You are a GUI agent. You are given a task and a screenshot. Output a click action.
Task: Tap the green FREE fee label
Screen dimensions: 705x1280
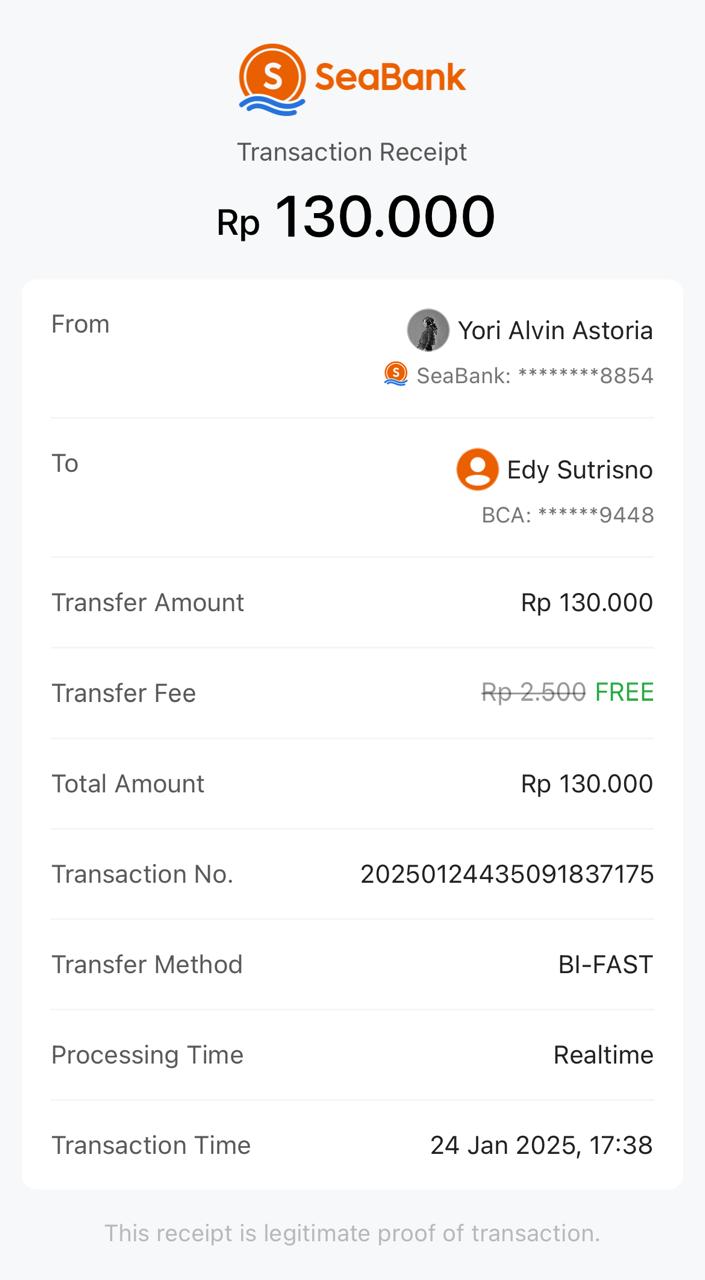(624, 692)
